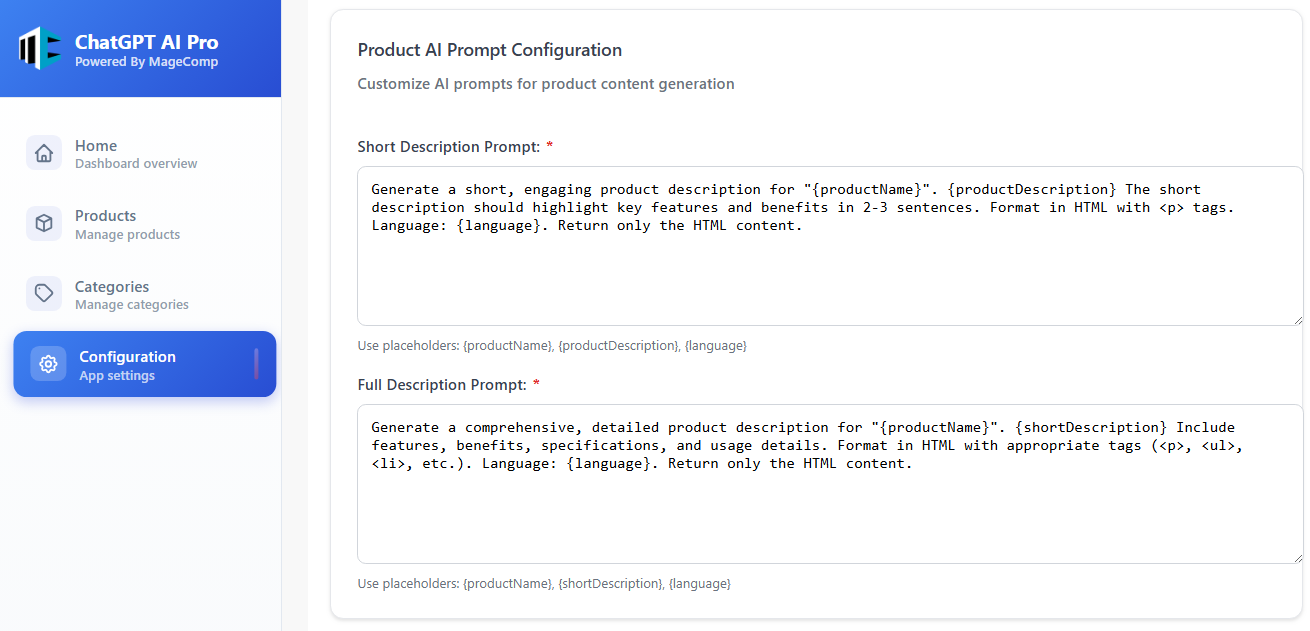Click the ChatGPT AI Pro title text
This screenshot has width=1310, height=631.
[x=146, y=42]
